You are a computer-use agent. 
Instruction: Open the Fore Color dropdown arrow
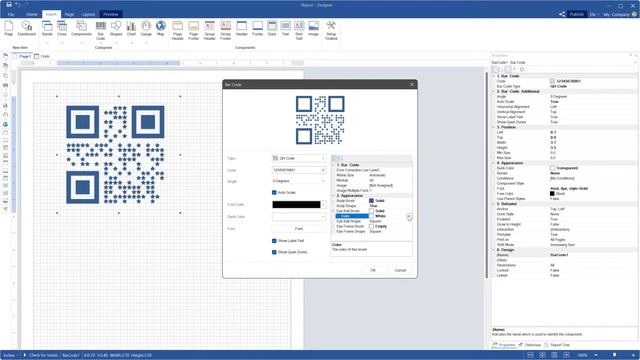click(x=324, y=204)
